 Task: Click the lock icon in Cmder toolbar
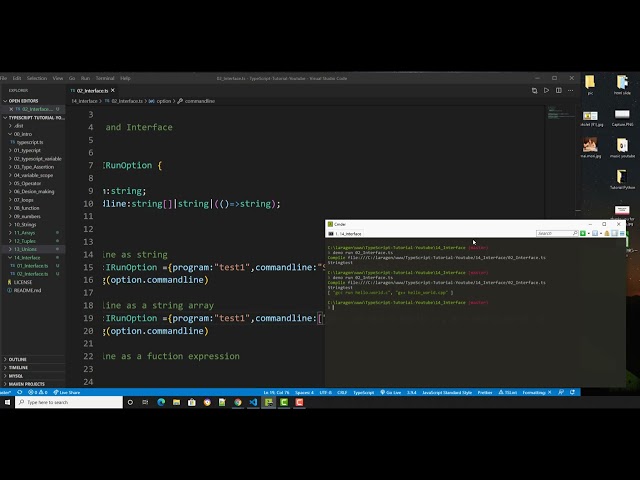click(607, 233)
